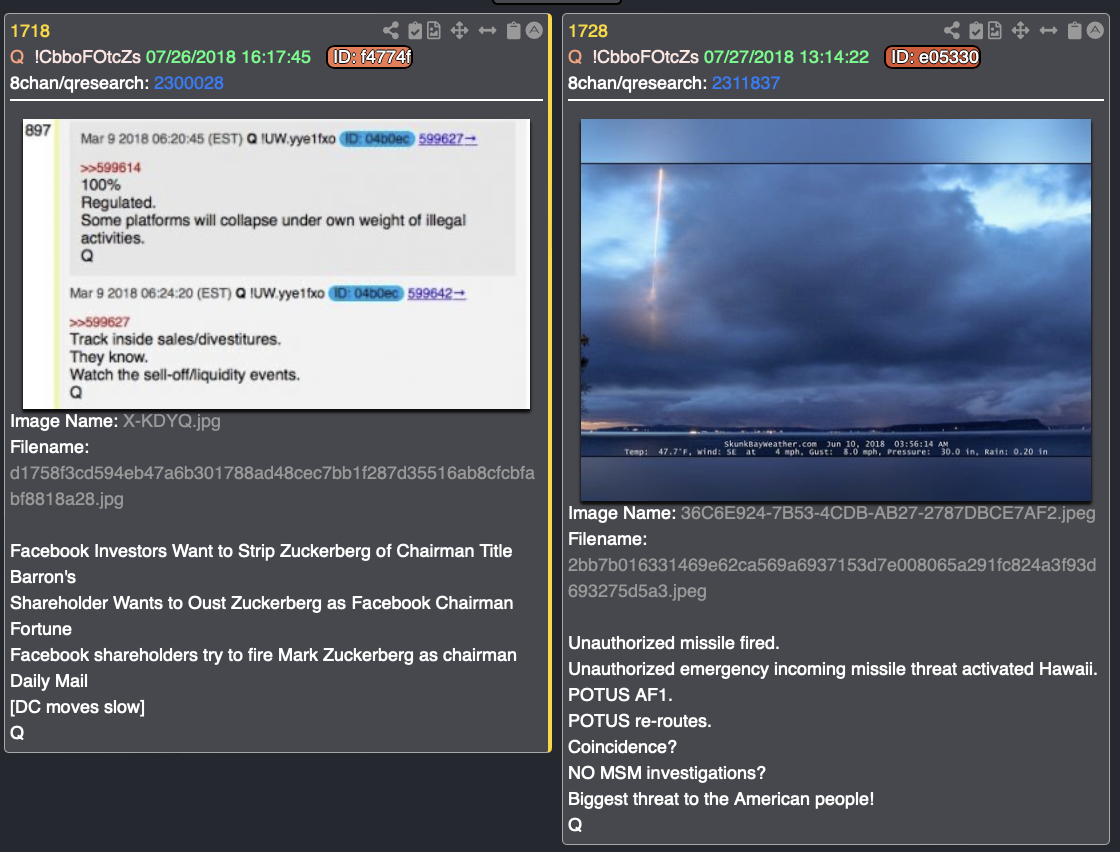The width and height of the screenshot is (1120, 852).
Task: Click the Hawaii missile threat line
Action: point(833,668)
